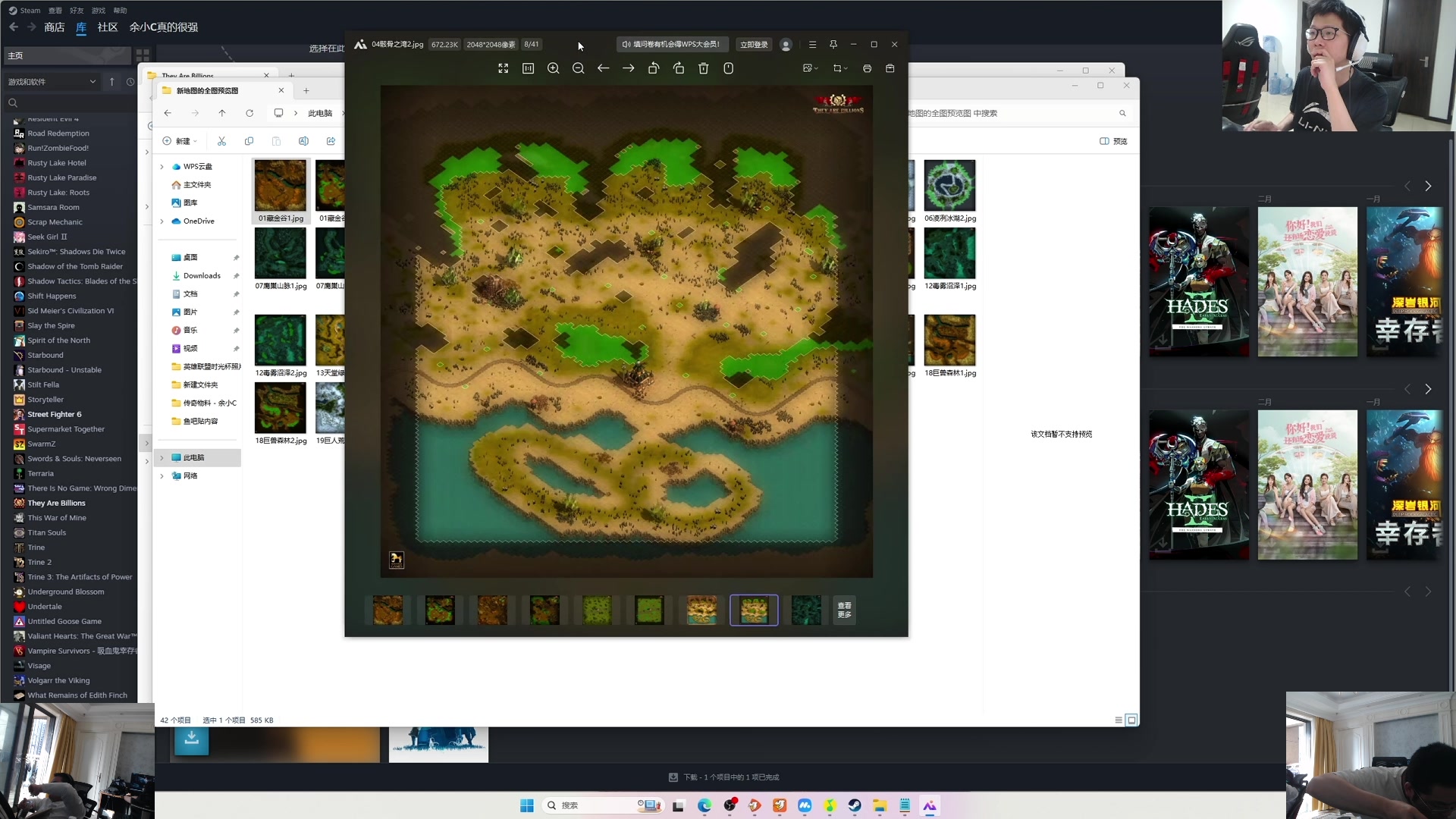Viewport: 1456px width, 819px height.
Task: Go to next image in viewer
Action: (x=629, y=68)
